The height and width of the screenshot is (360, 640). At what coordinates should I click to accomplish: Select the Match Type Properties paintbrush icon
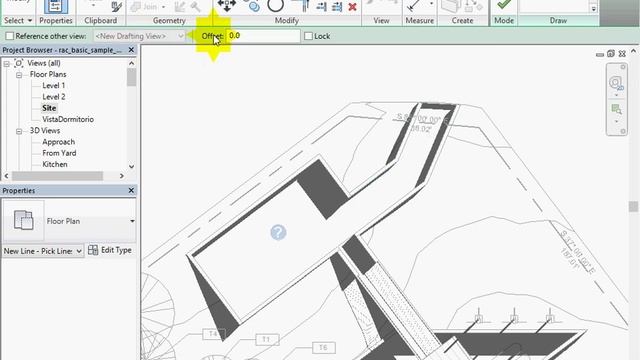[117, 7]
